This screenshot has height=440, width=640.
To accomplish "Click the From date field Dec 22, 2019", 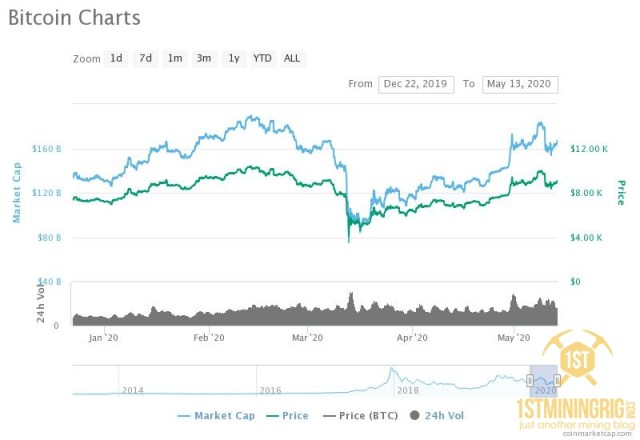I will 416,84.
